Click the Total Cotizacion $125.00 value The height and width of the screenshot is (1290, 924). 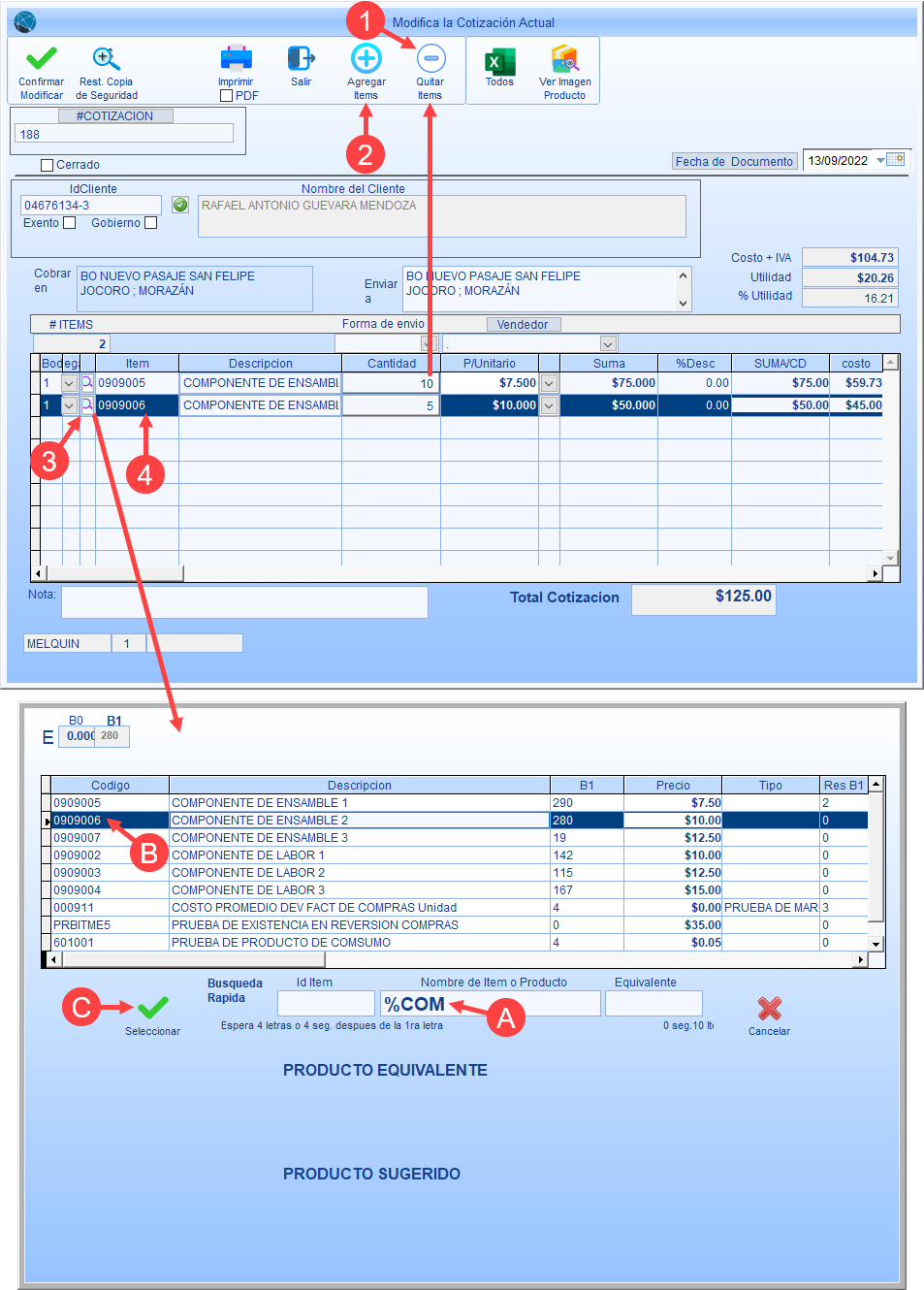(x=704, y=598)
